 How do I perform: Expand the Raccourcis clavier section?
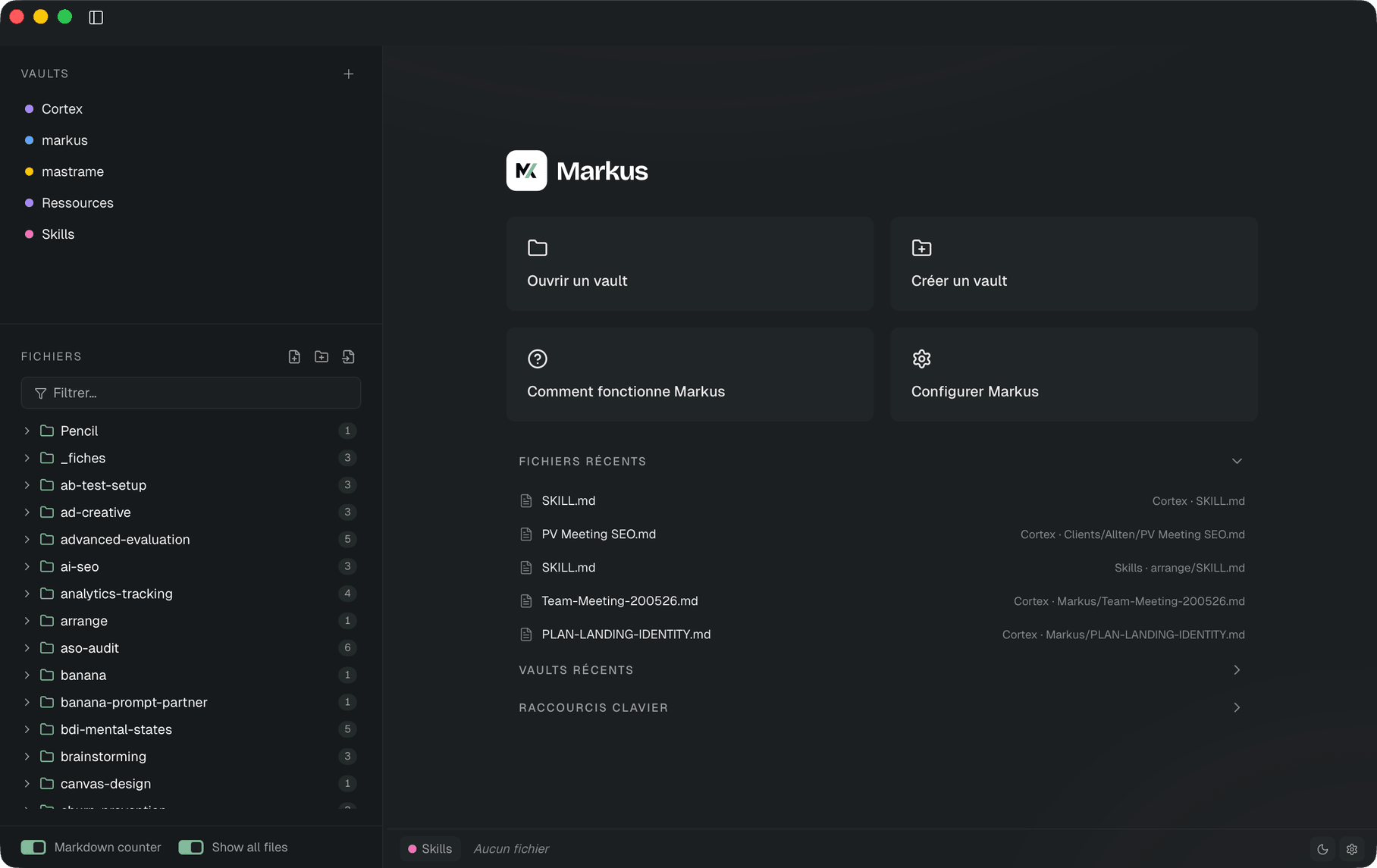pos(1237,707)
